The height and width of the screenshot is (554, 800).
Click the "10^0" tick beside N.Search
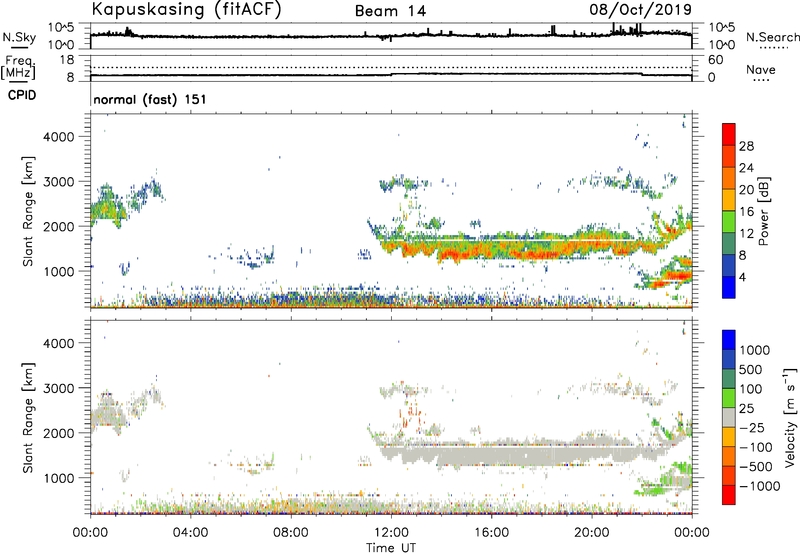pyautogui.click(x=722, y=45)
